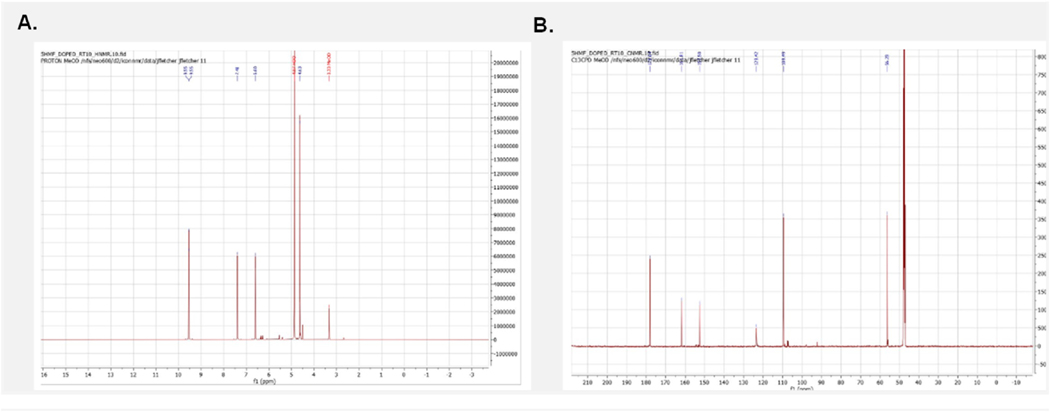This screenshot has height=412, width=1050.
Task: Click the peak near 6.6 ppm in spectrum A
Action: [256, 297]
